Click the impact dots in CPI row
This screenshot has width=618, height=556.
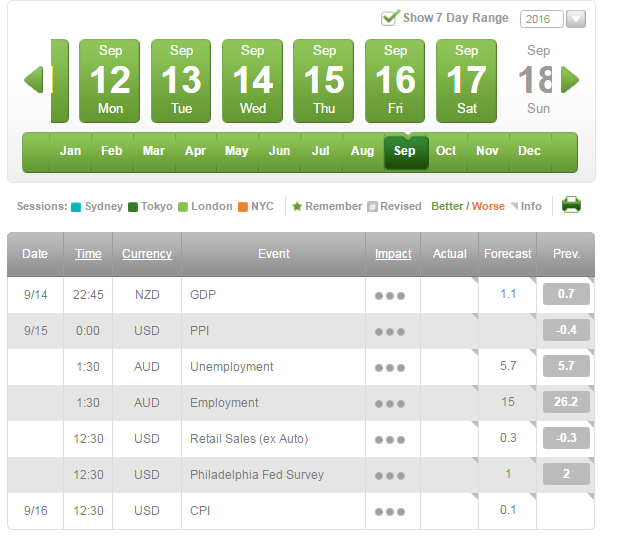(x=390, y=512)
